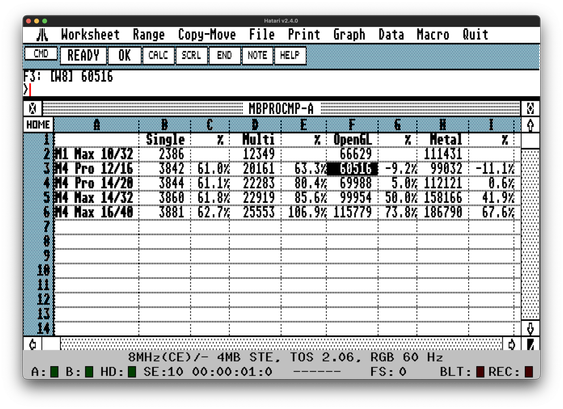This screenshot has height=409, width=563.
Task: Open the Range menu
Action: [x=149, y=35]
